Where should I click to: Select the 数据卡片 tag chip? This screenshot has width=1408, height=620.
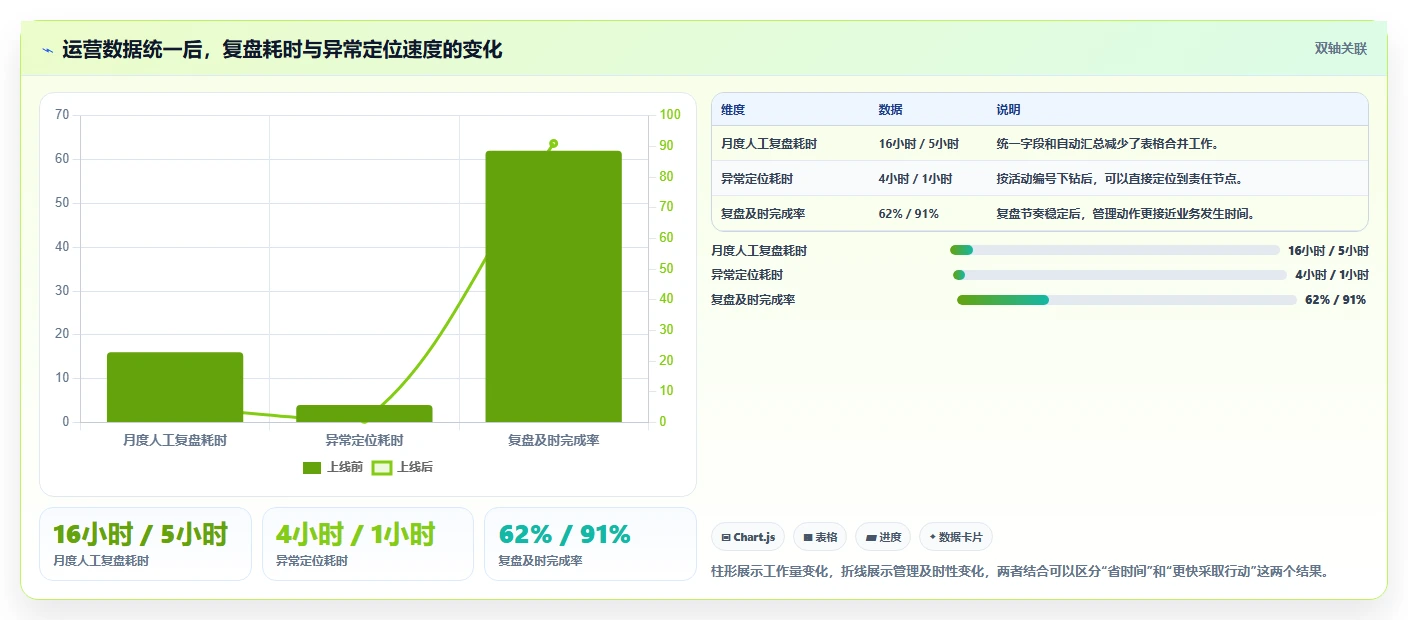pos(956,537)
